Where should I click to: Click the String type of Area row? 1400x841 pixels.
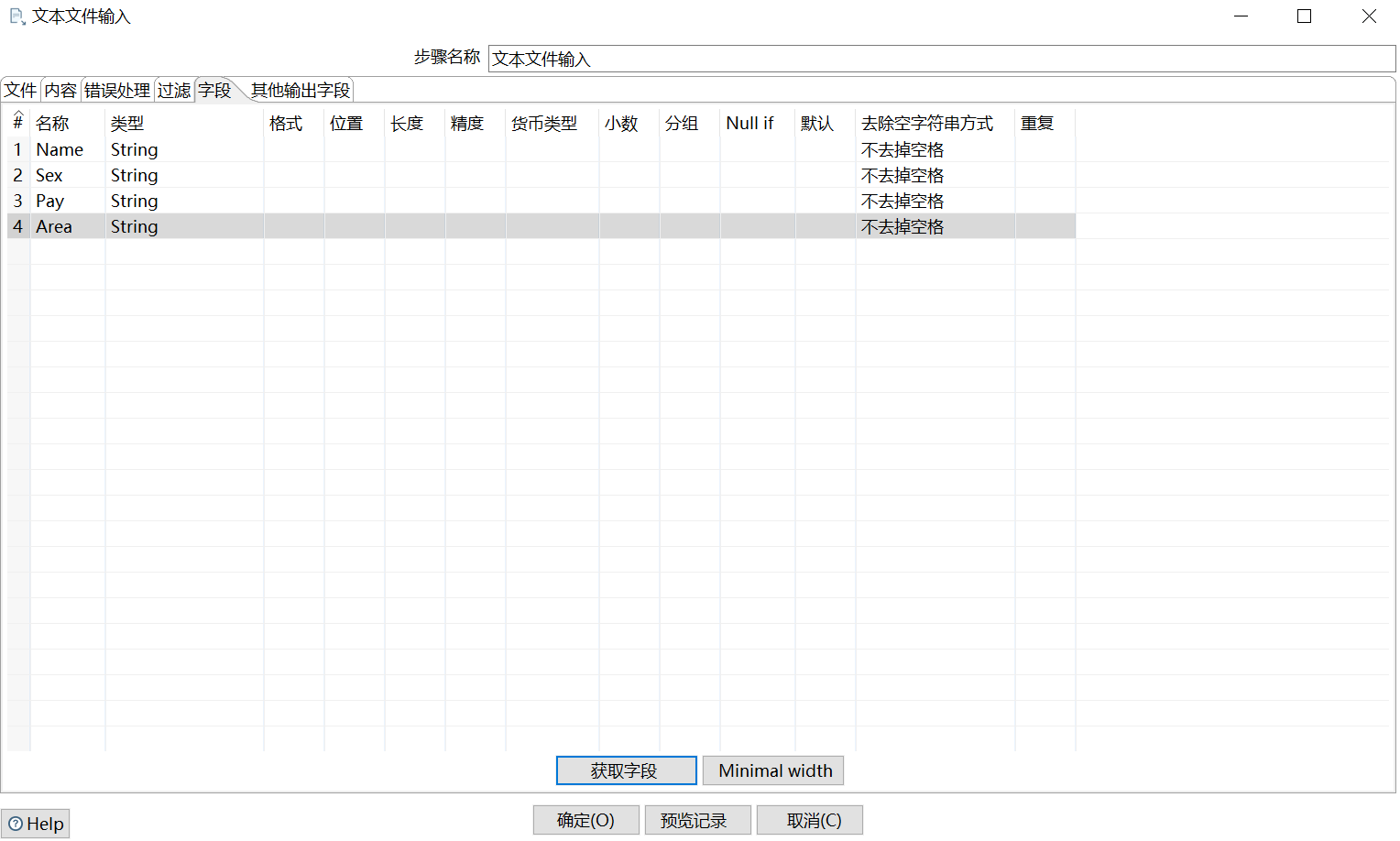tap(184, 226)
